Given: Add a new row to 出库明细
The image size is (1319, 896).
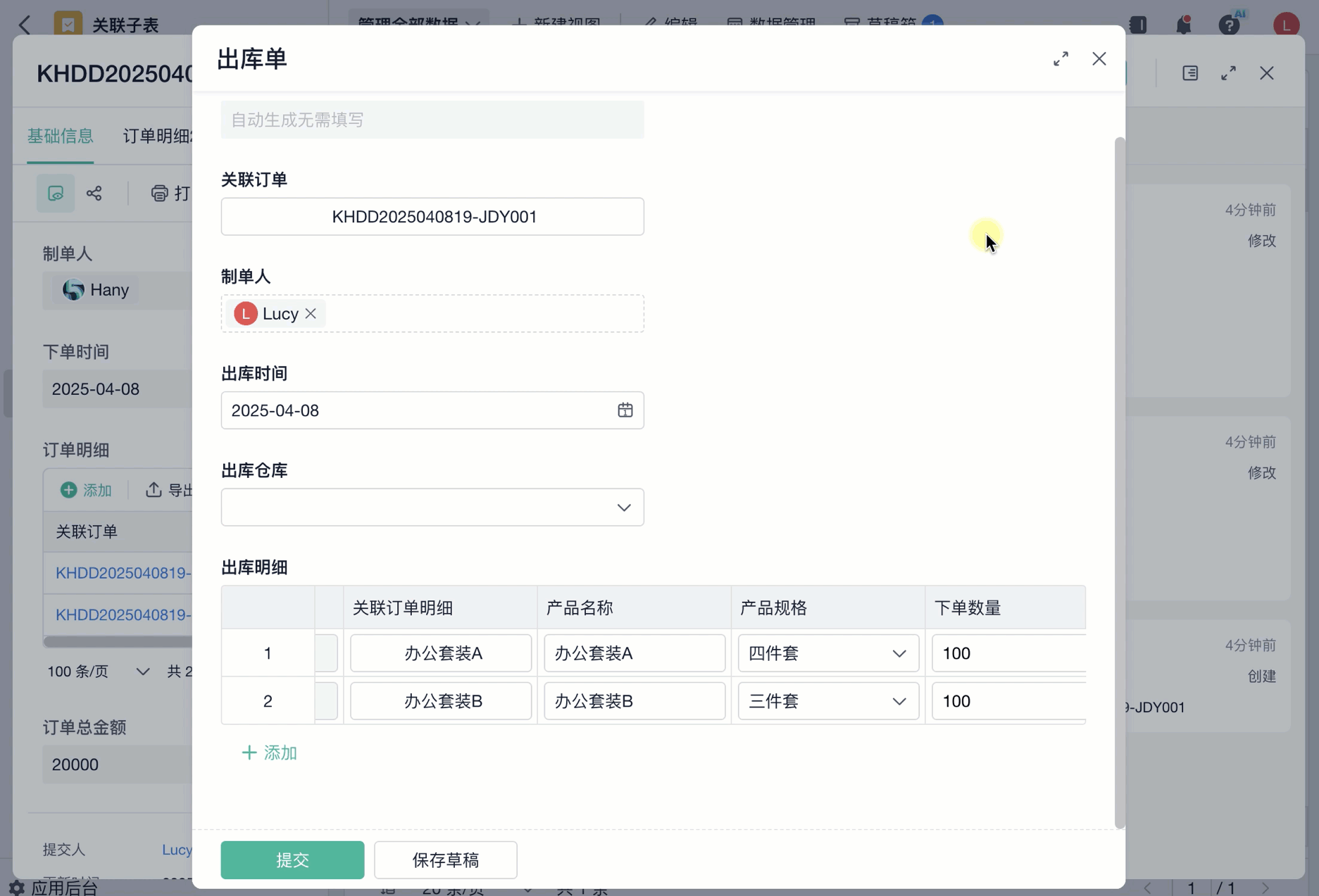Looking at the screenshot, I should coord(270,753).
